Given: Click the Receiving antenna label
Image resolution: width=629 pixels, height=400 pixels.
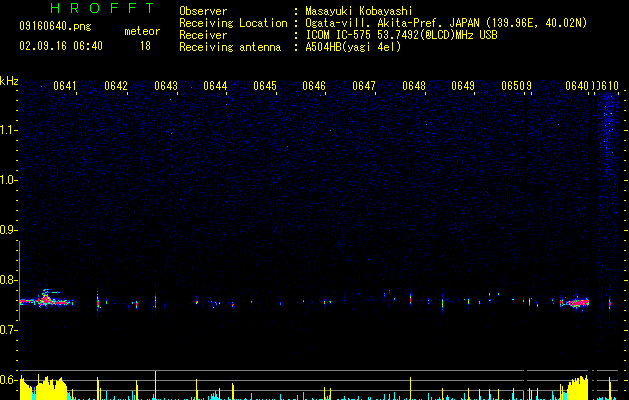Looking at the screenshot, I should point(230,47).
